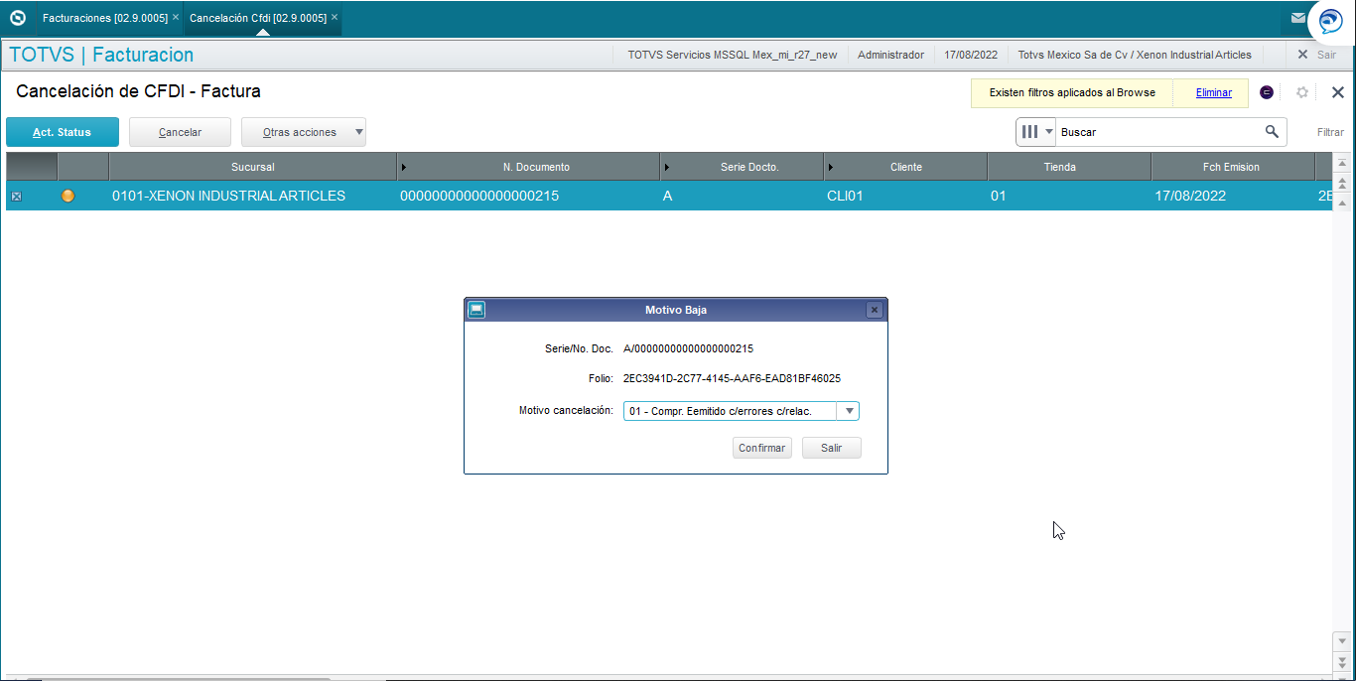Viewport: 1356px width, 681px height.
Task: Sort by the Sucursal column header
Action: pyautogui.click(x=252, y=167)
